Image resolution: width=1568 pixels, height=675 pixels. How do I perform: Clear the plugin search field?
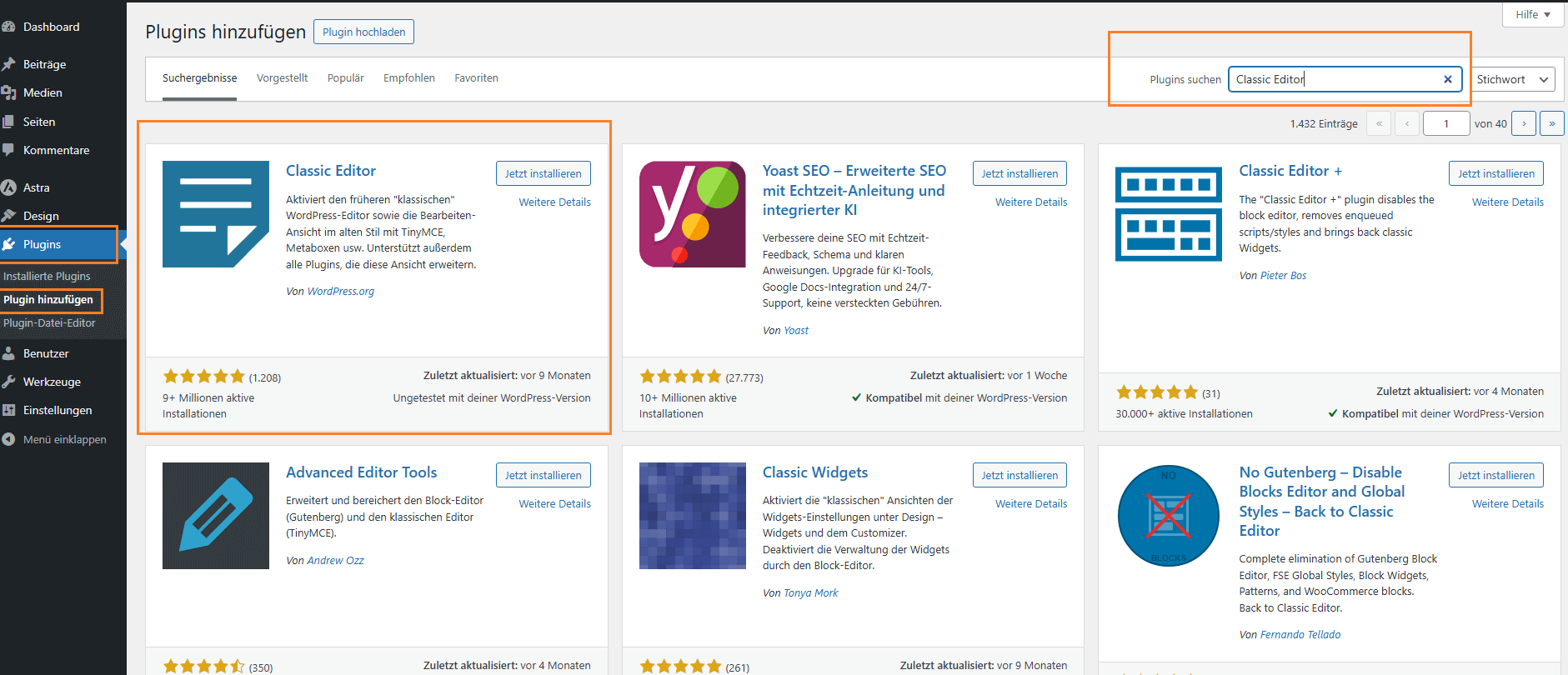[x=1448, y=79]
